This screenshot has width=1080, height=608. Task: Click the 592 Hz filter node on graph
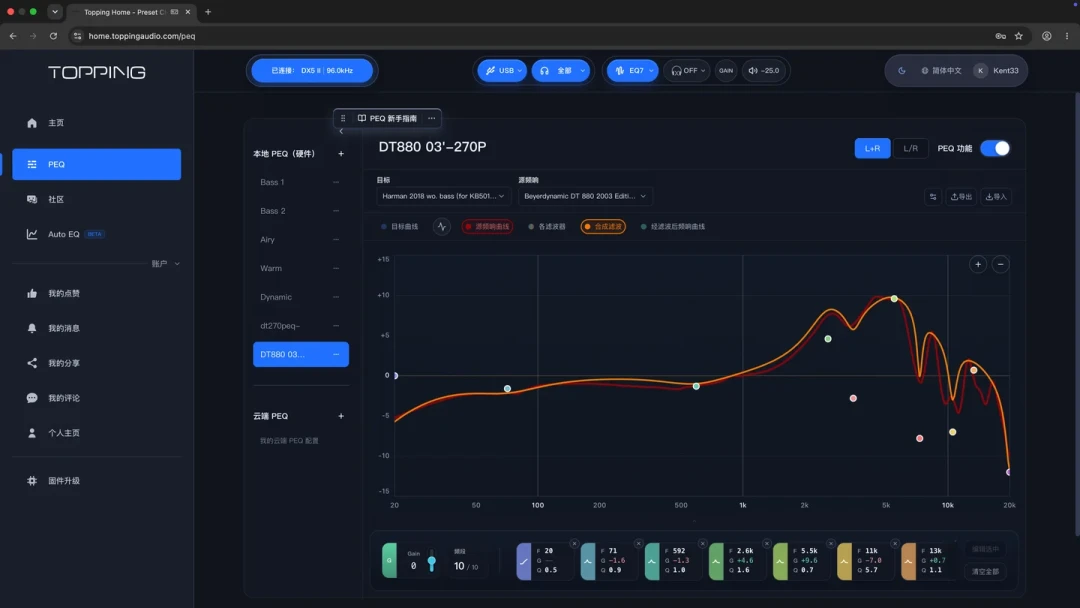point(696,386)
